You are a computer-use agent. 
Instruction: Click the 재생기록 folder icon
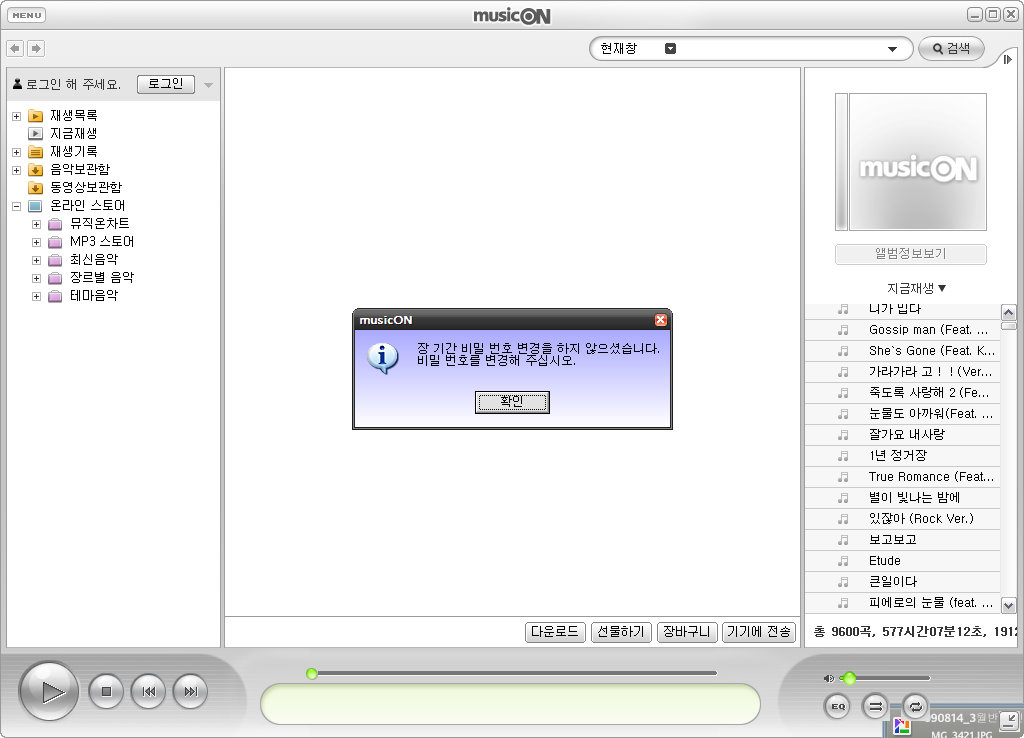pyautogui.click(x=36, y=152)
